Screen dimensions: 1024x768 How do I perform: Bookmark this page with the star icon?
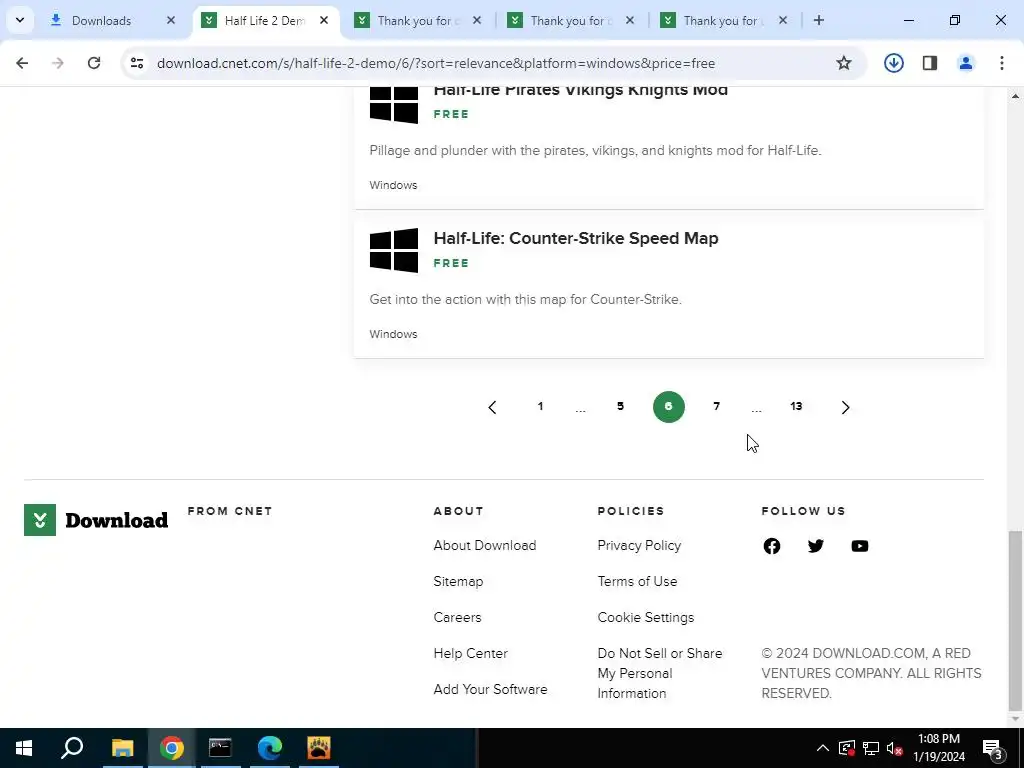coord(844,63)
